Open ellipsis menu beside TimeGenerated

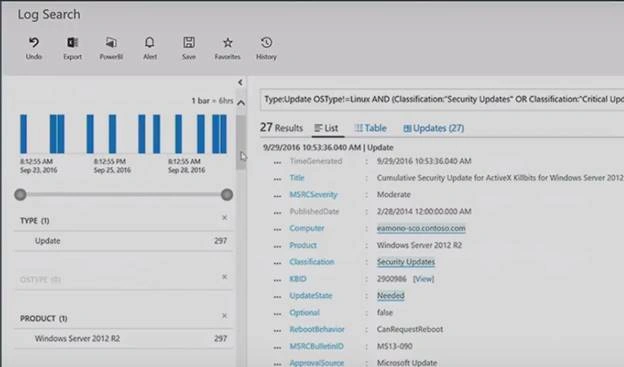pos(277,162)
